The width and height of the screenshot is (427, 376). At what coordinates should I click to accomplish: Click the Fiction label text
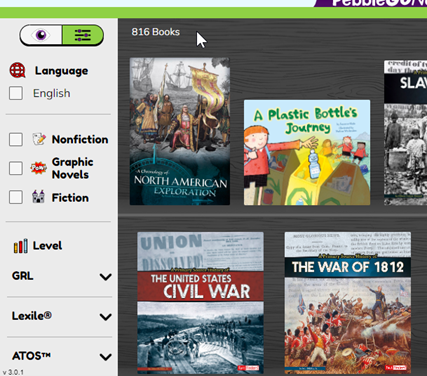tap(70, 198)
